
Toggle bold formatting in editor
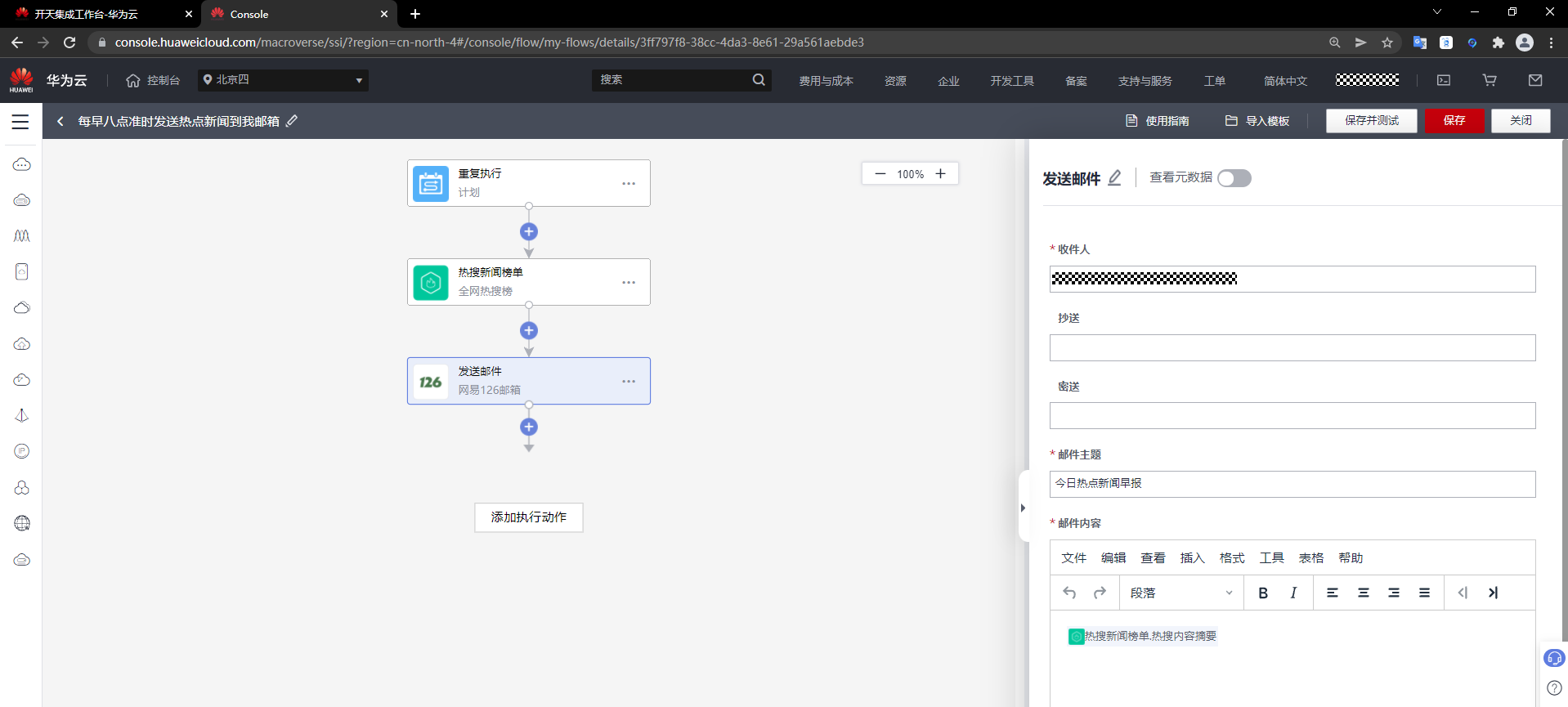click(1263, 593)
